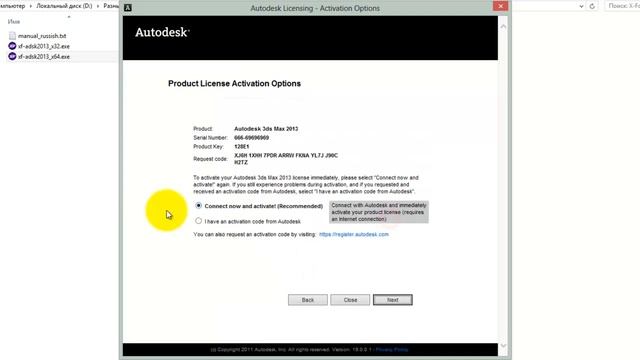The width and height of the screenshot is (640, 360).
Task: Click the Request code value text
Action: [x=286, y=159]
